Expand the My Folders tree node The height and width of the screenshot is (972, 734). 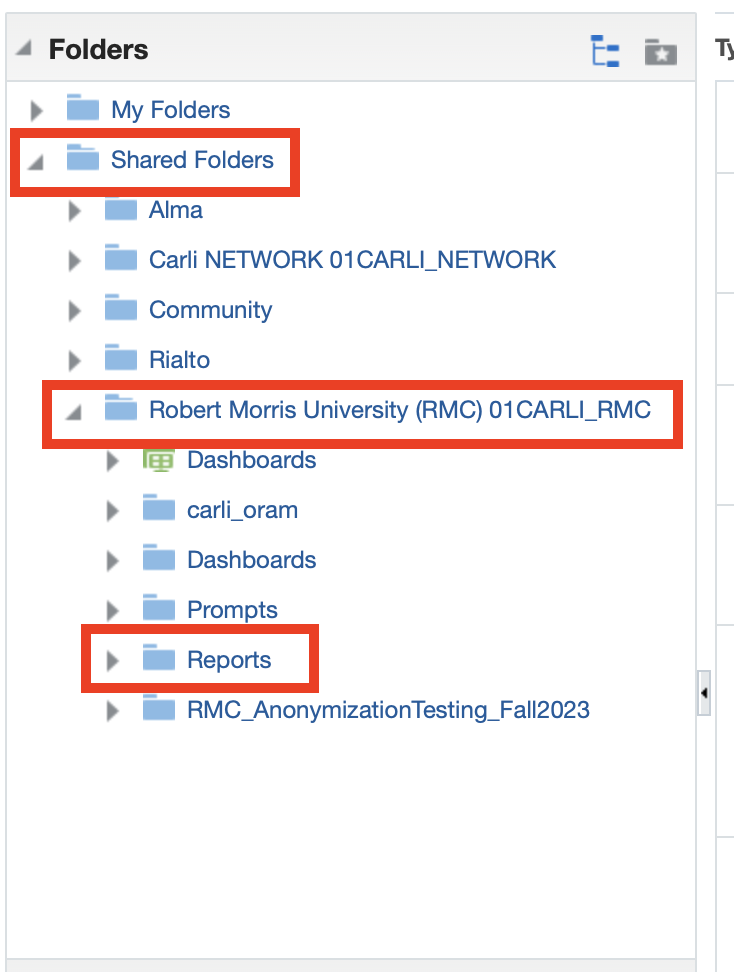tap(37, 110)
